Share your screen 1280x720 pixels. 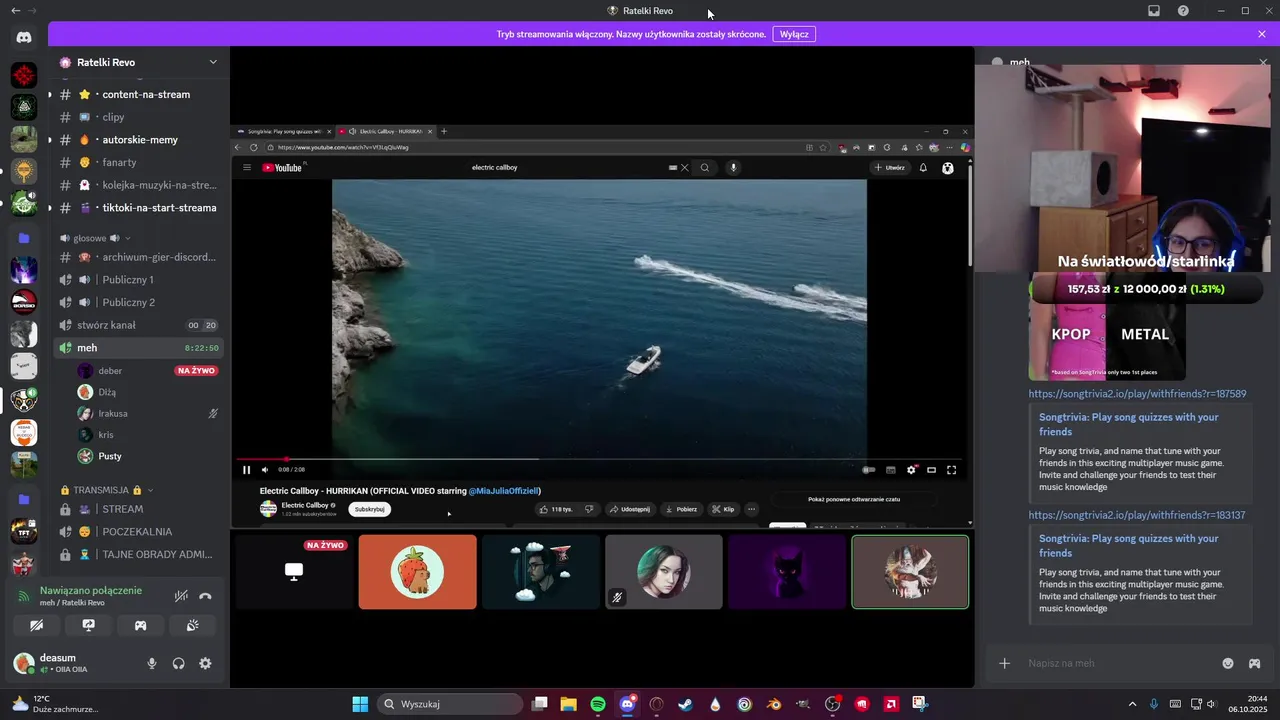tap(89, 625)
